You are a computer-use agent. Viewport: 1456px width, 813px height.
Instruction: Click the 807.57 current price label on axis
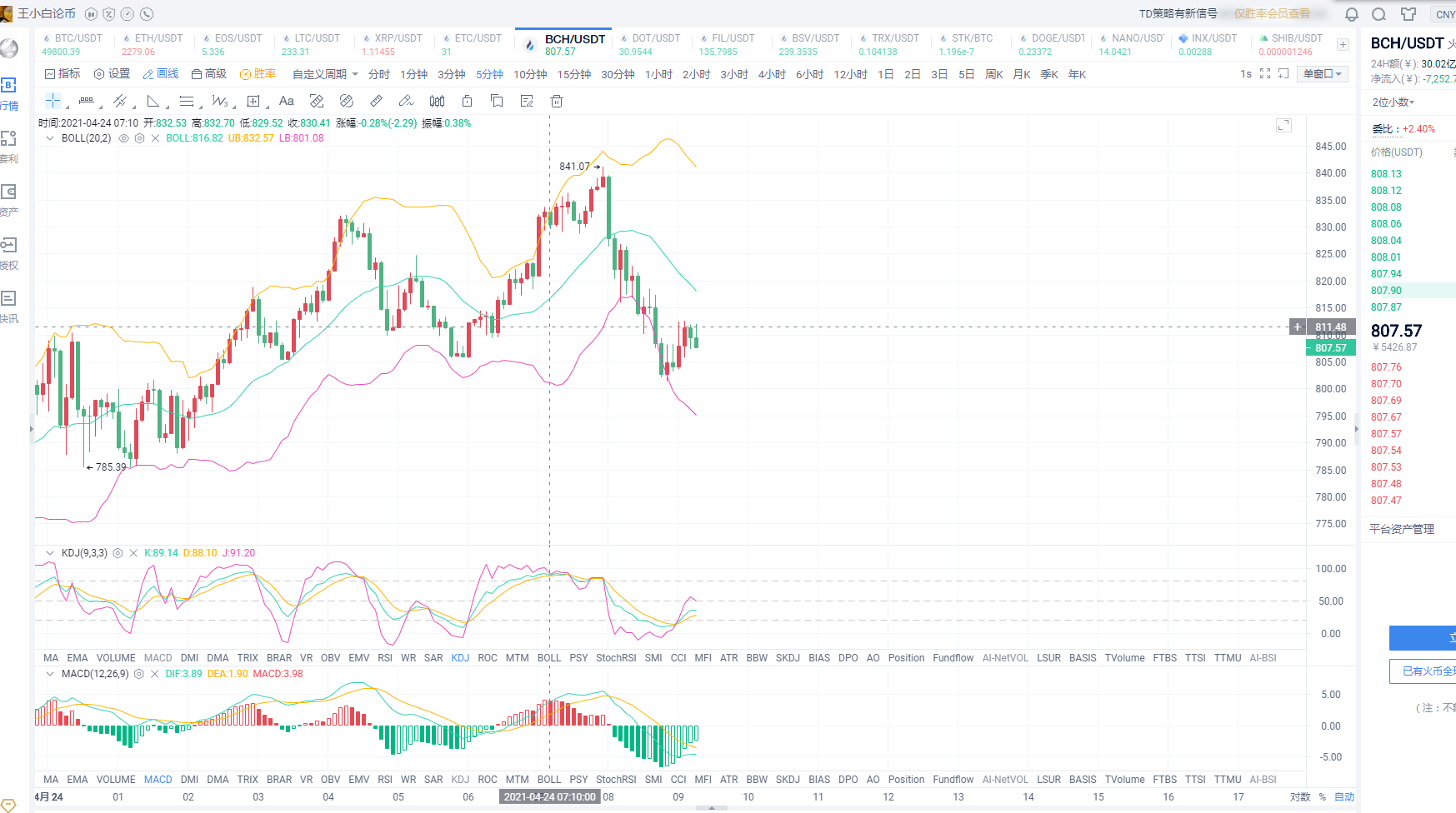(1331, 348)
